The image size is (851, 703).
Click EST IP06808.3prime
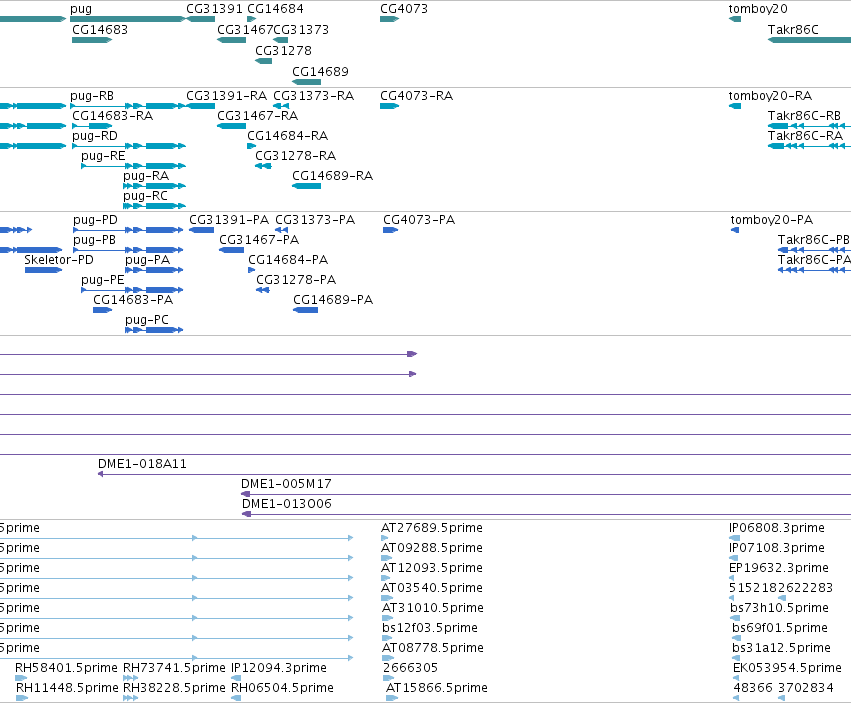pos(777,528)
